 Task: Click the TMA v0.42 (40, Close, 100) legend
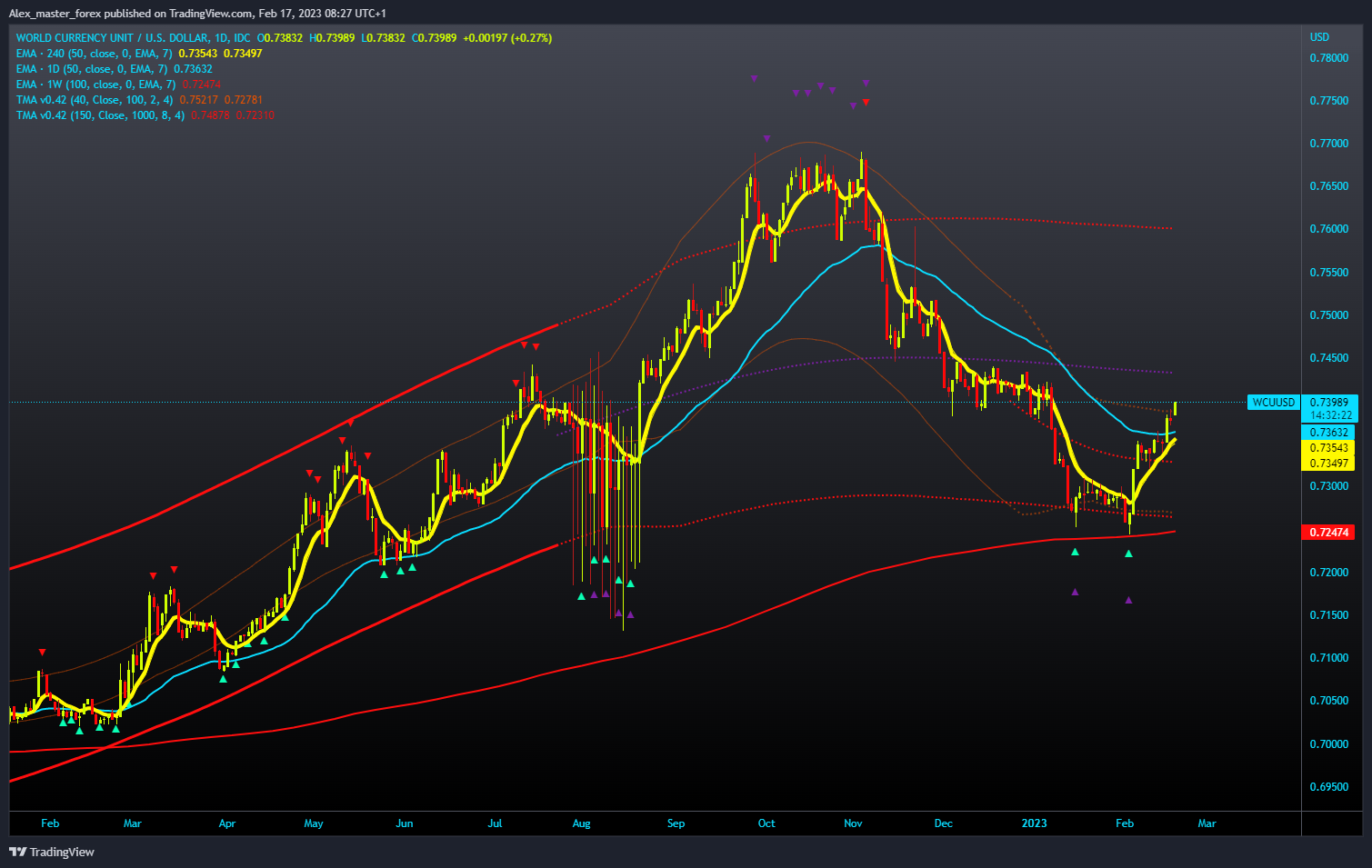(139, 100)
